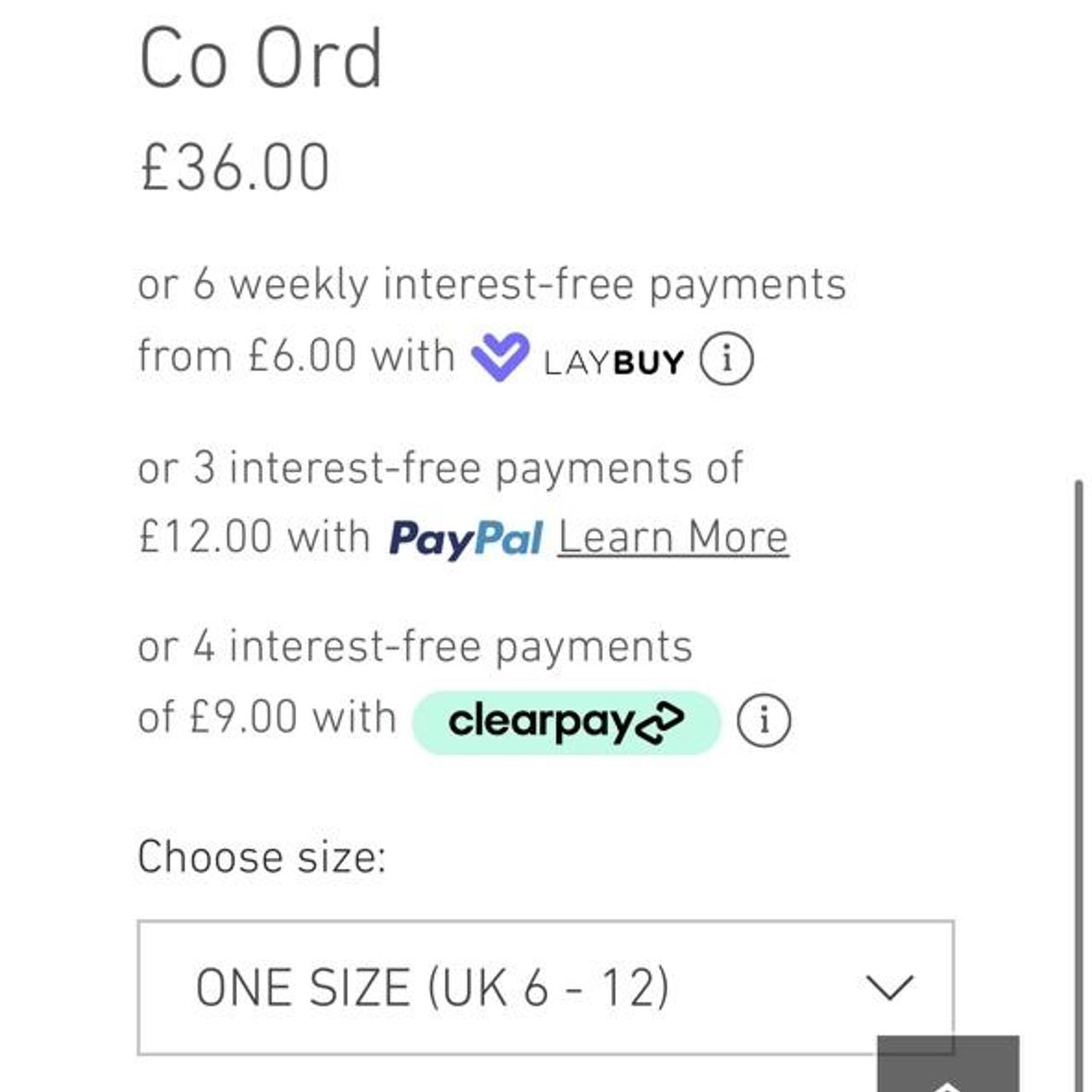Click the 4 interest-free payments text
Image resolution: width=1092 pixels, height=1092 pixels.
click(x=415, y=646)
